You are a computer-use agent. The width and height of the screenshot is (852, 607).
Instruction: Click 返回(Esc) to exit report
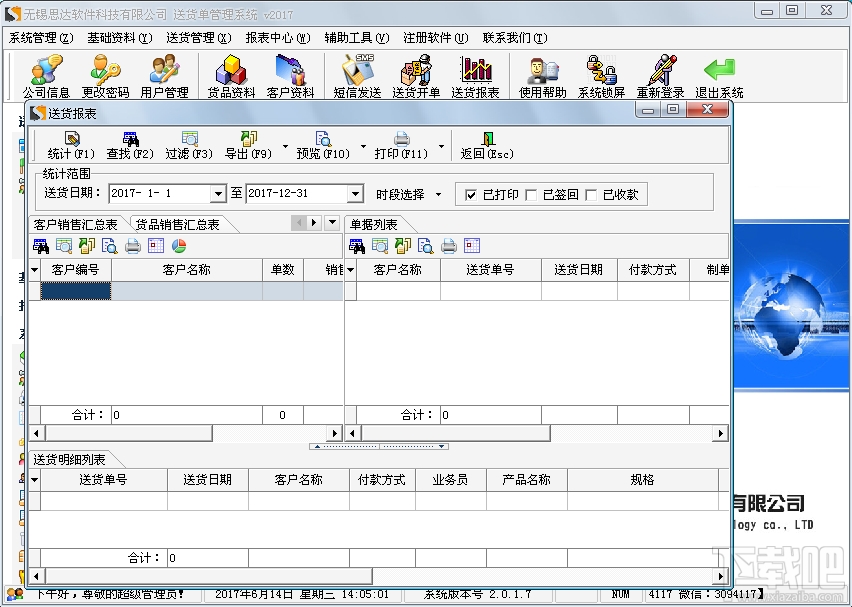point(486,145)
